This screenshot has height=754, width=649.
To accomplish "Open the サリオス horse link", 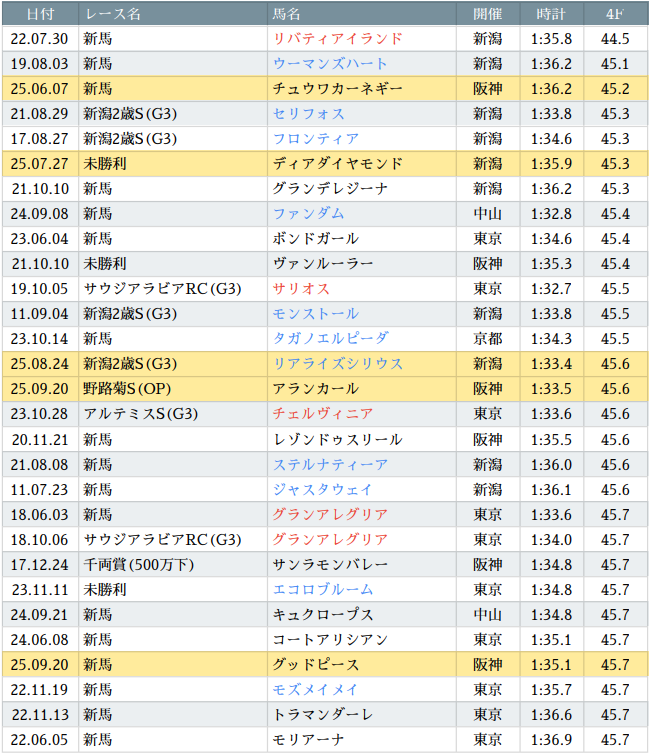I will [302, 289].
